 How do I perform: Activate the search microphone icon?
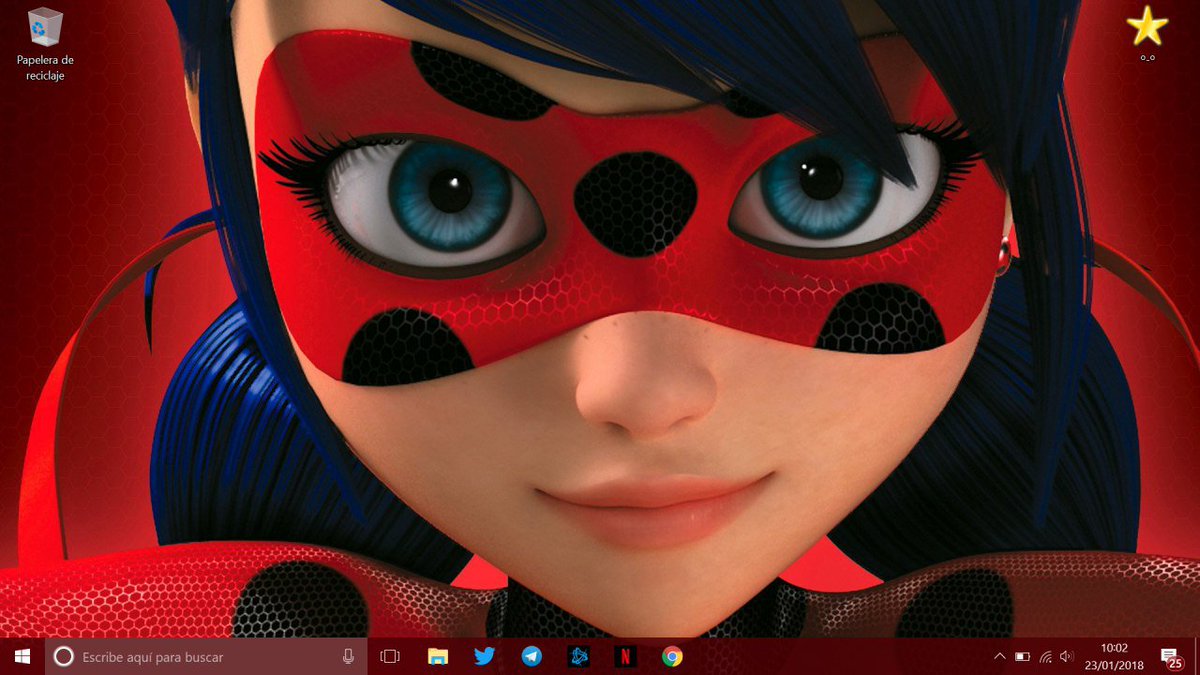(x=348, y=657)
